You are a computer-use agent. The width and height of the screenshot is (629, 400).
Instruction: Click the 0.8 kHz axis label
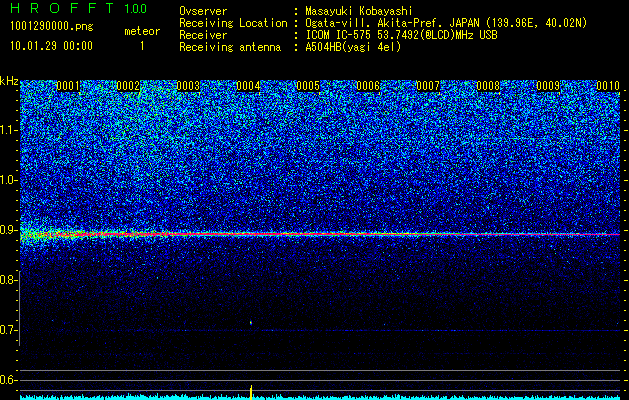[x=8, y=280]
